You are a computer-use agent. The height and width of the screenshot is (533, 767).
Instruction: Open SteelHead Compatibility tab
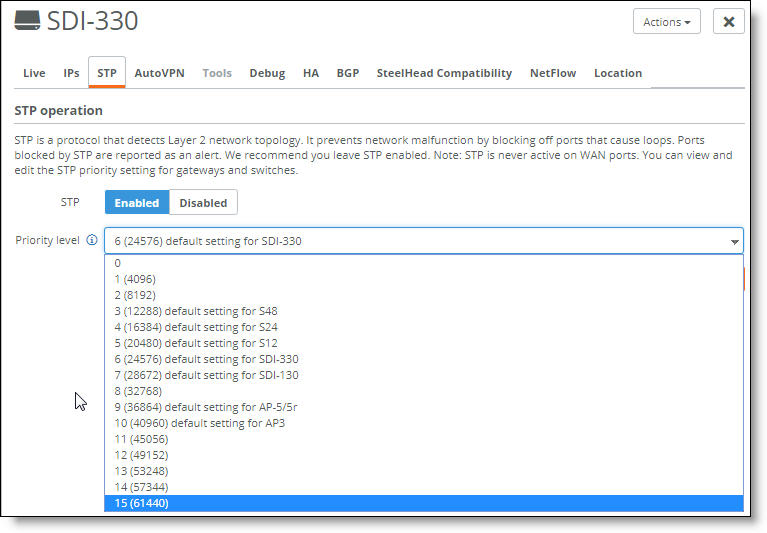pos(444,73)
